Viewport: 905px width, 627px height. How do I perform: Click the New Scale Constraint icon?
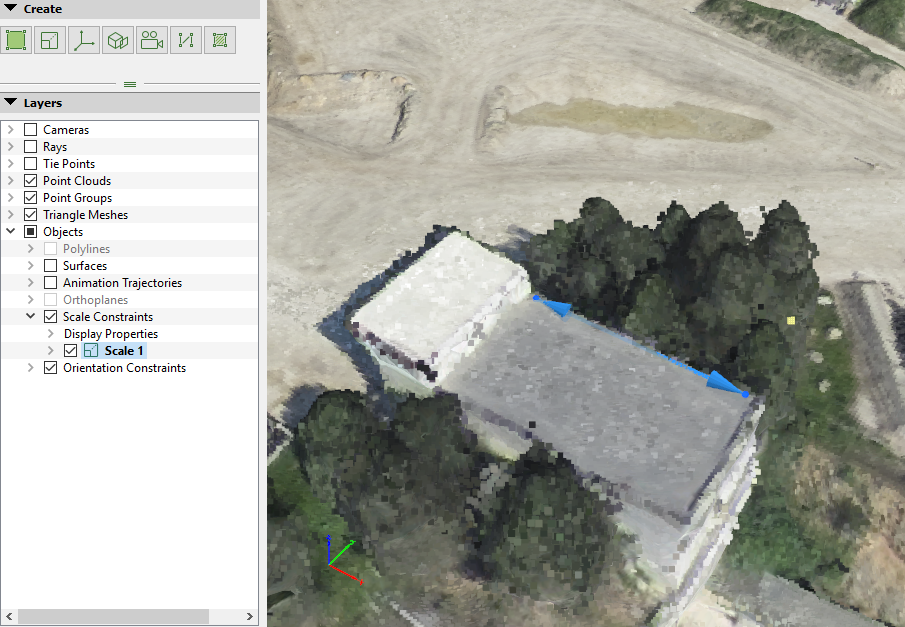point(50,40)
